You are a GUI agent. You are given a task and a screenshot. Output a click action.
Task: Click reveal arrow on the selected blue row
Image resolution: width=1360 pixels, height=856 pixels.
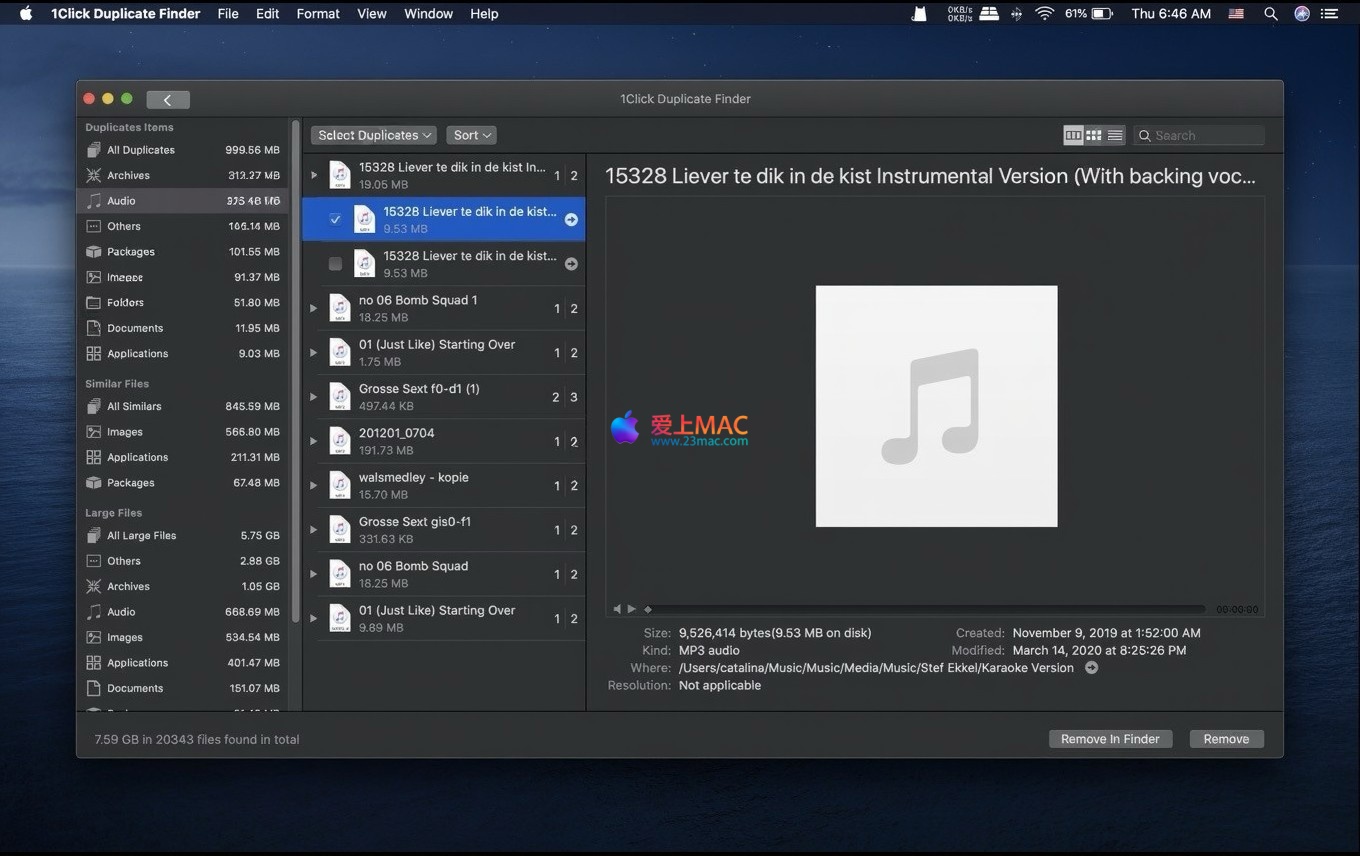(x=571, y=220)
